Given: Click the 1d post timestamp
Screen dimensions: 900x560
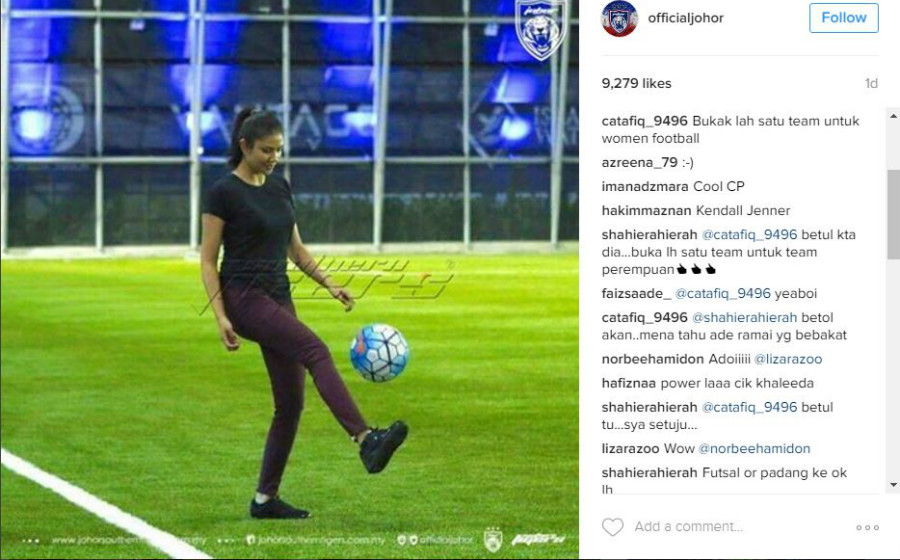Looking at the screenshot, I should (871, 84).
